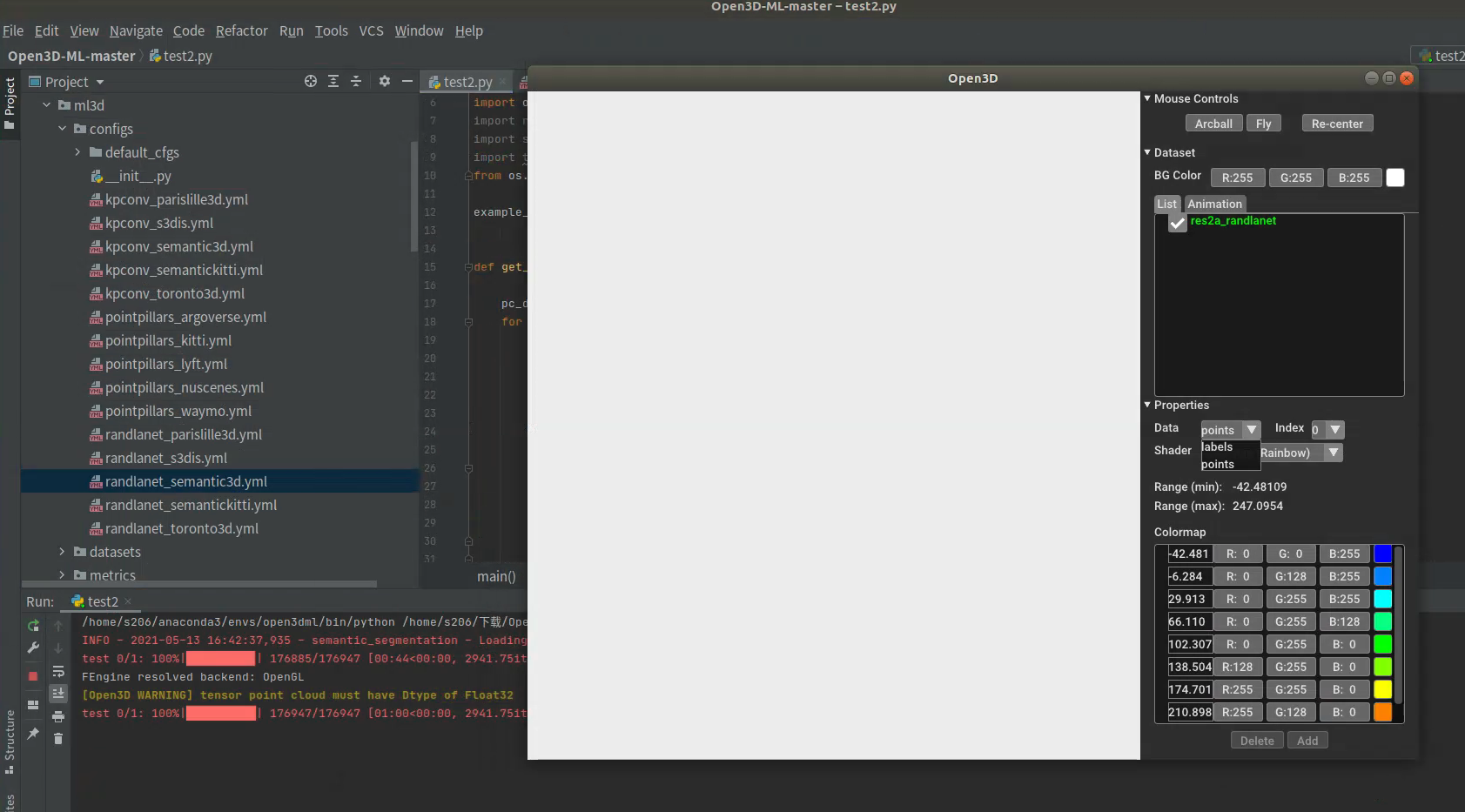Click Fly mouse control button
Screen dimensions: 1465x812
point(1263,124)
